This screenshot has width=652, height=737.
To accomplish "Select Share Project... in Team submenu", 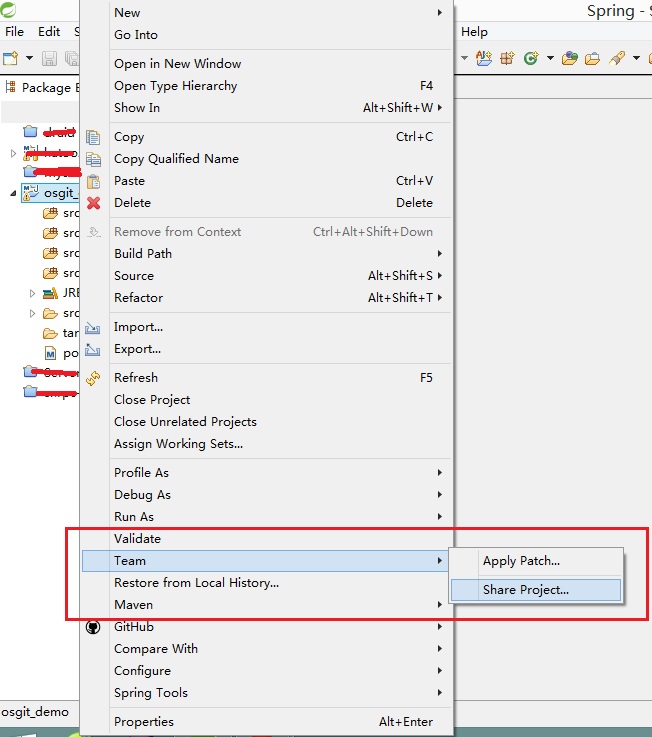I will coord(525,590).
